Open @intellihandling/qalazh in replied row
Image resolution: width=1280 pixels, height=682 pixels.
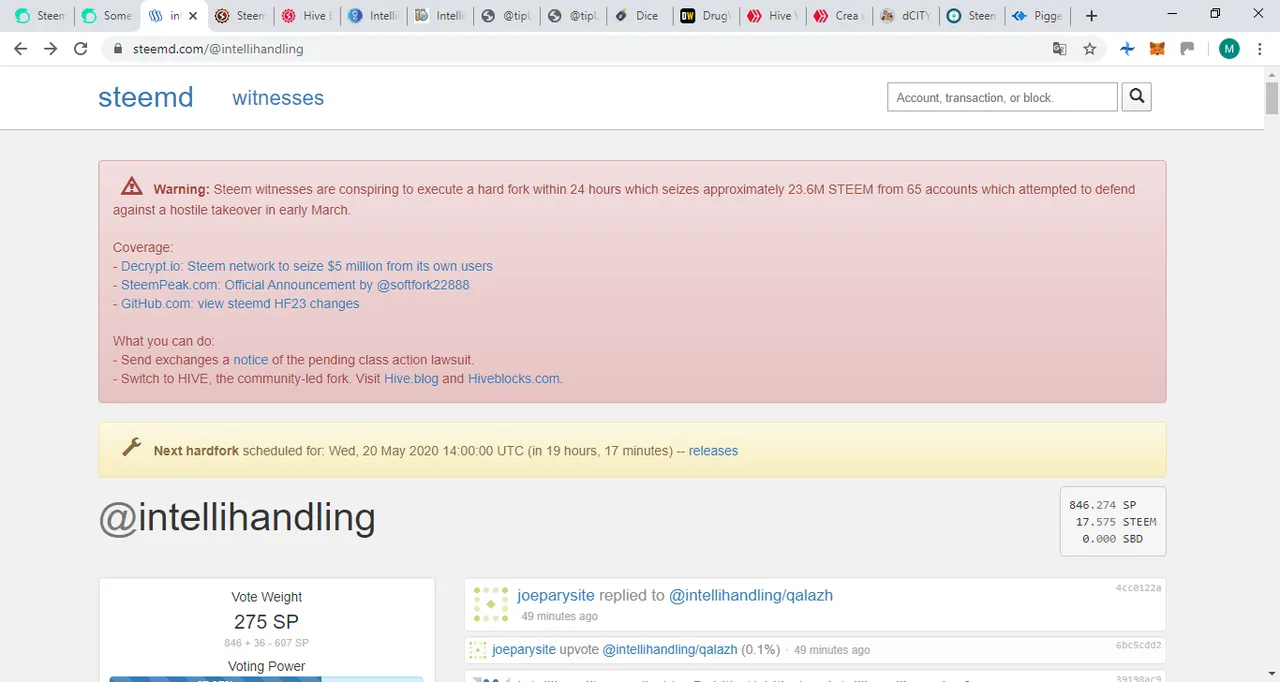pos(751,595)
